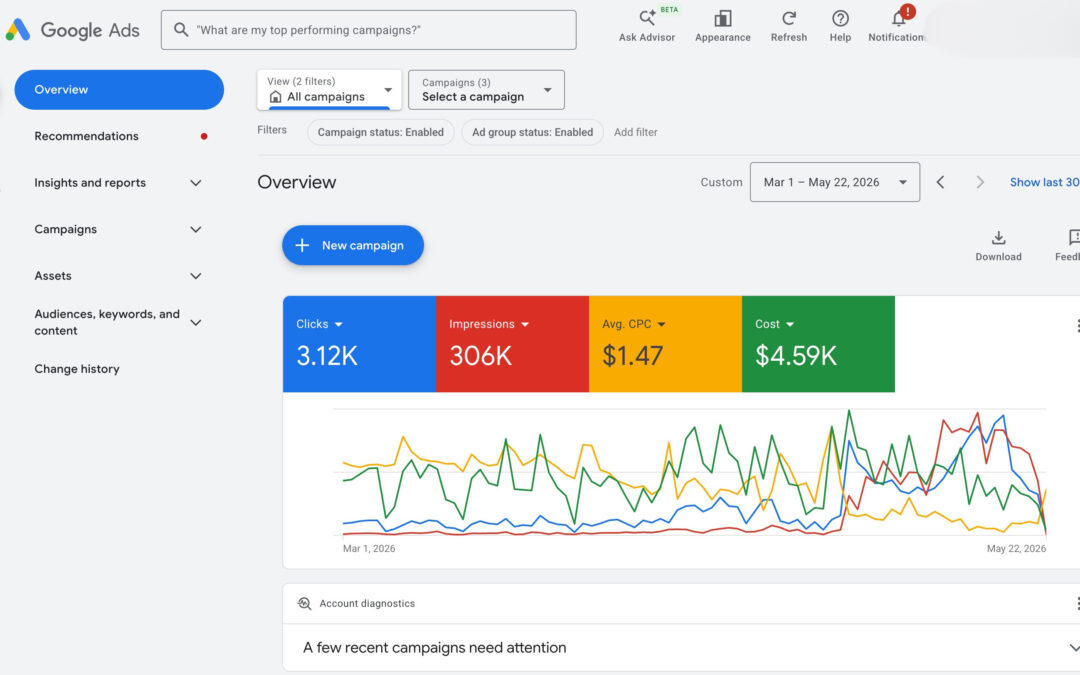This screenshot has height=675, width=1080.
Task: Download the overview report
Action: [998, 245]
